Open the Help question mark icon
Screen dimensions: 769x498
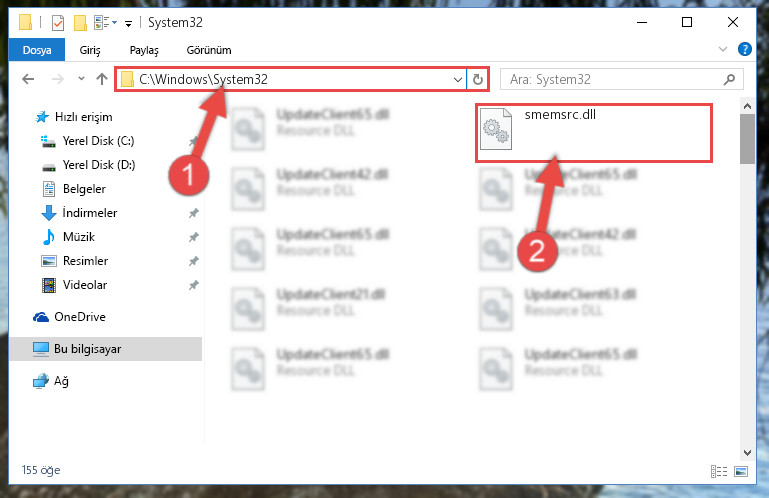[x=744, y=49]
